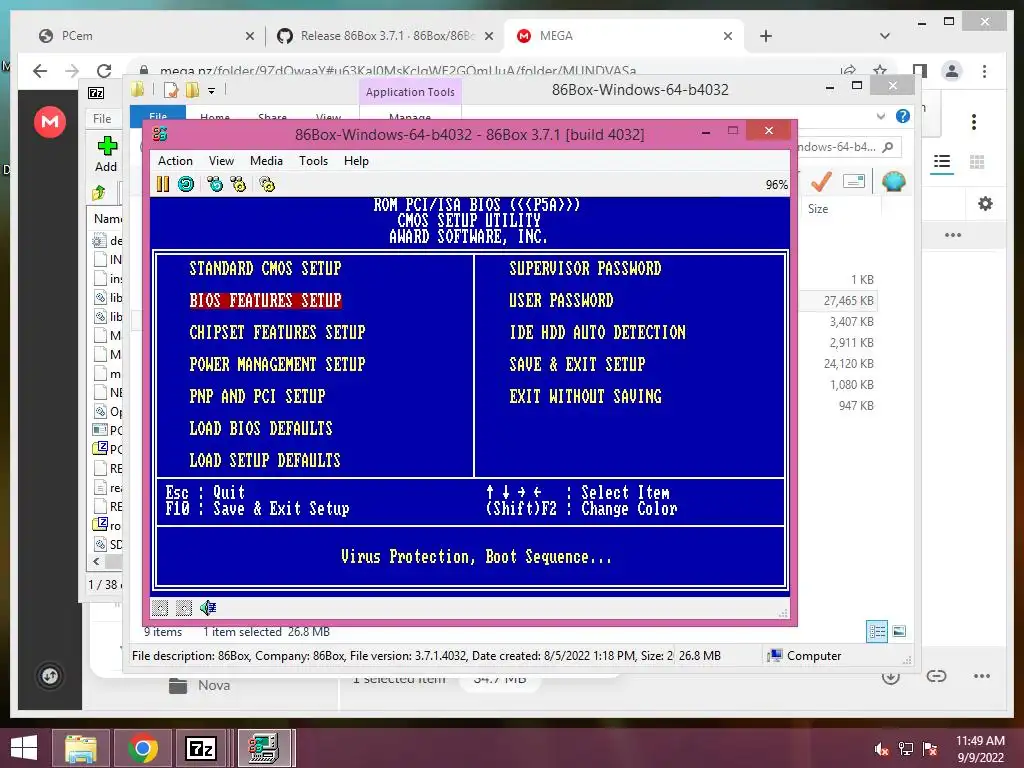Open 86Box View menu
Screen dimensions: 1024x768
click(221, 161)
